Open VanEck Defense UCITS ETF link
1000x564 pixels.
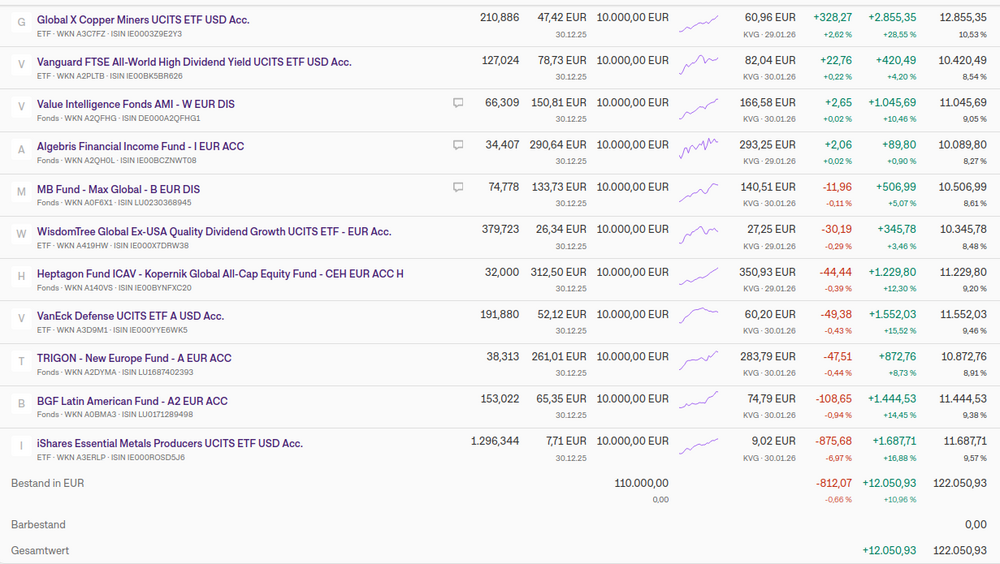pyautogui.click(x=130, y=316)
